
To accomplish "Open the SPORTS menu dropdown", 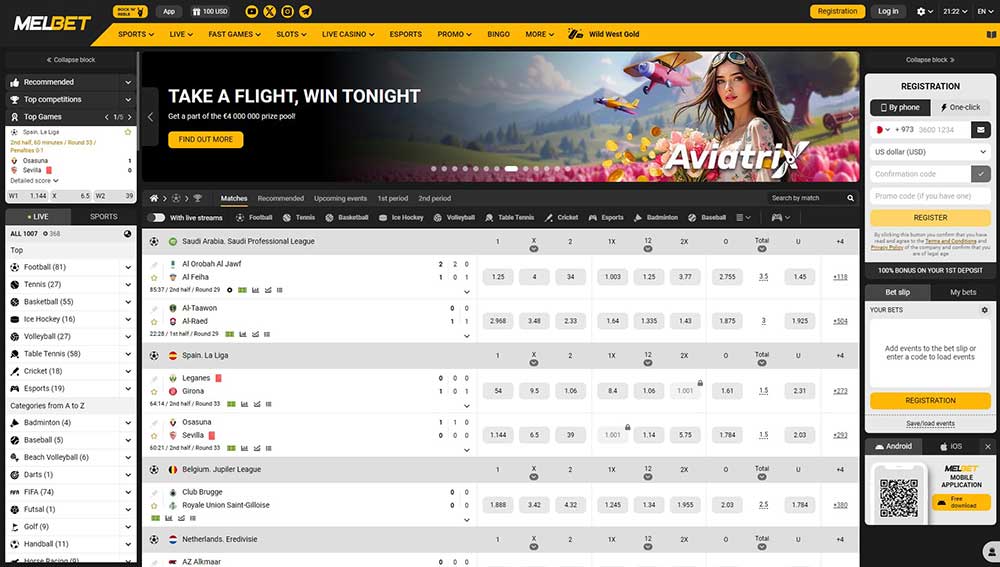I will (136, 34).
